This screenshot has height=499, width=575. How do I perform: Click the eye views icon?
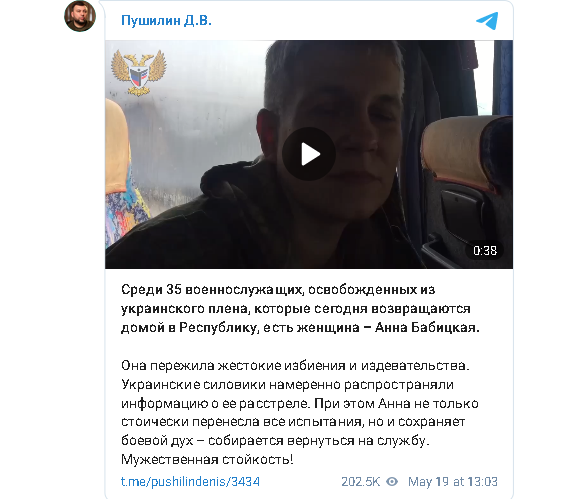coord(392,481)
